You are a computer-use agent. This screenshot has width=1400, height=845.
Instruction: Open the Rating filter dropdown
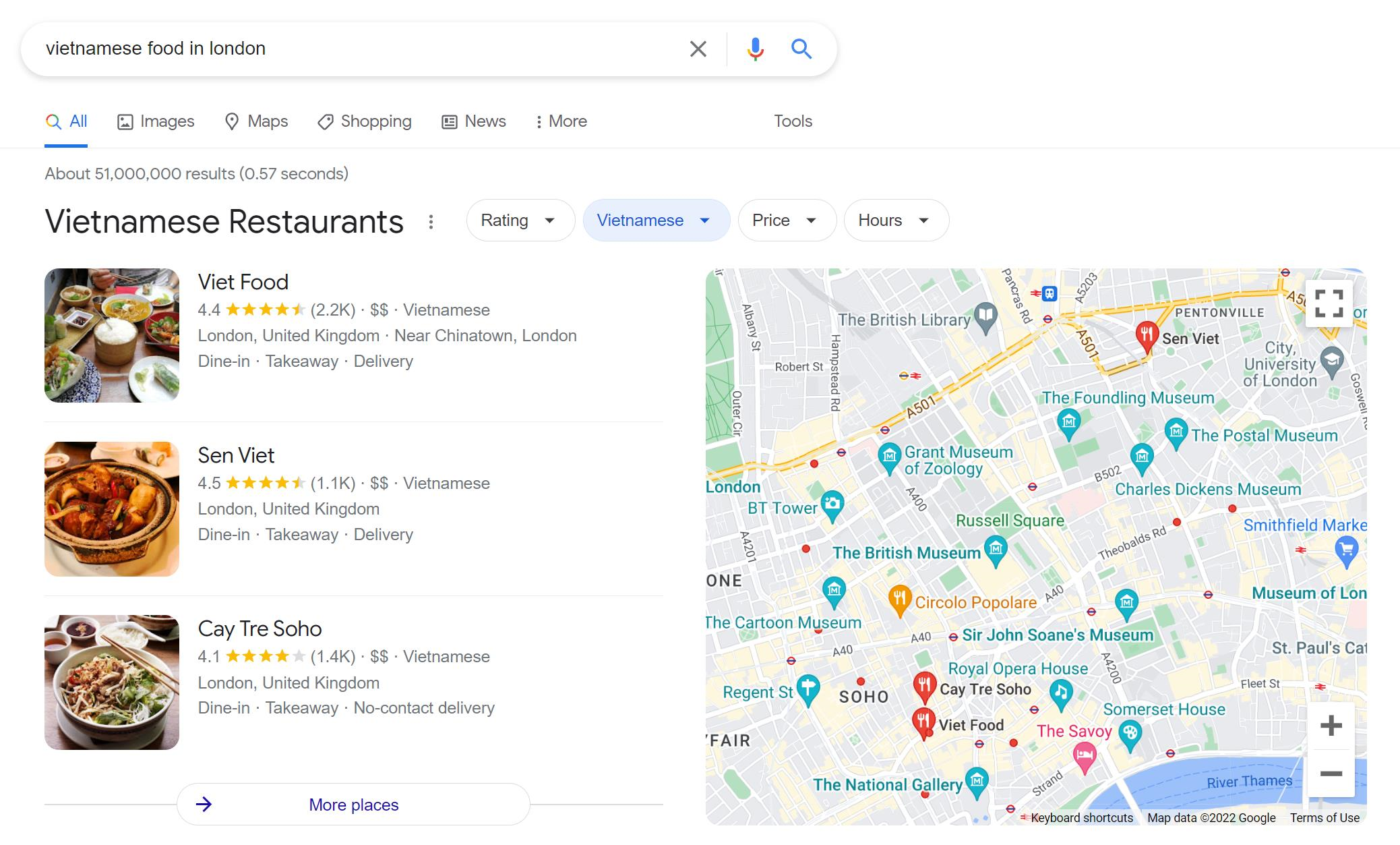(x=520, y=220)
